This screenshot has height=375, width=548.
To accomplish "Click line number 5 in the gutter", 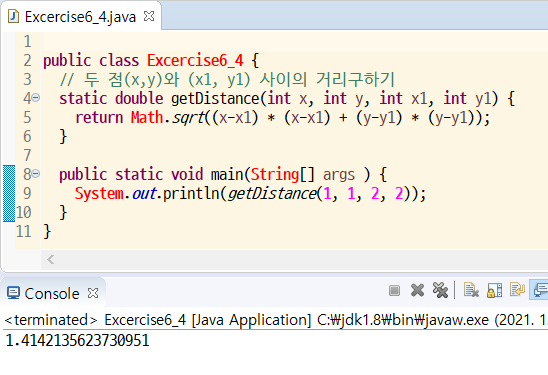I will (27, 117).
